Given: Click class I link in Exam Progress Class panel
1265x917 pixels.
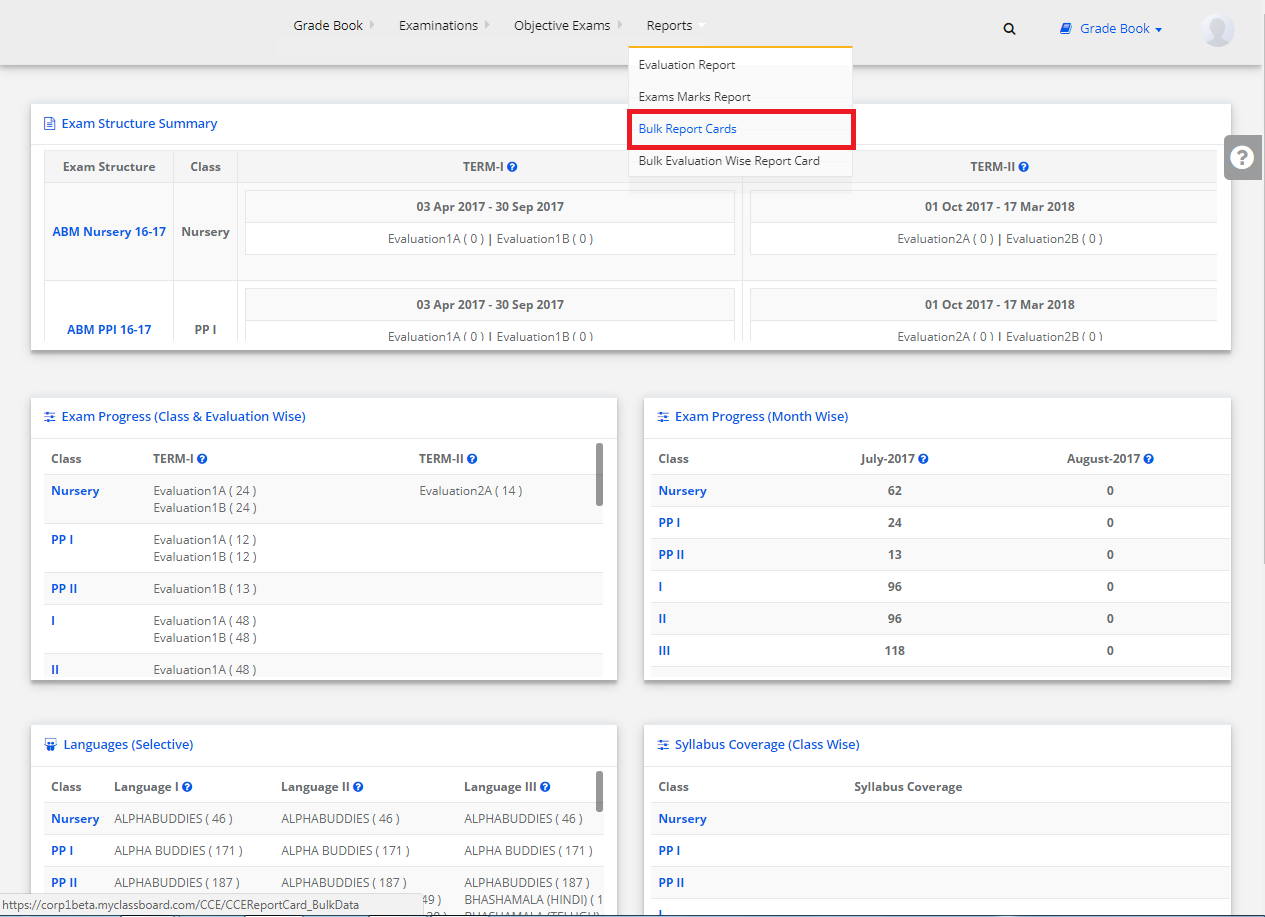Looking at the screenshot, I should [53, 621].
